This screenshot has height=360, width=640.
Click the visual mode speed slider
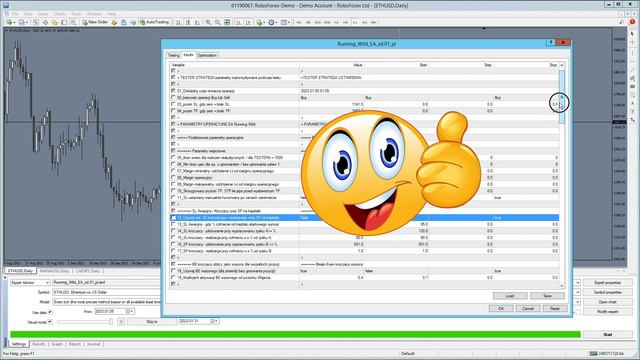84,322
